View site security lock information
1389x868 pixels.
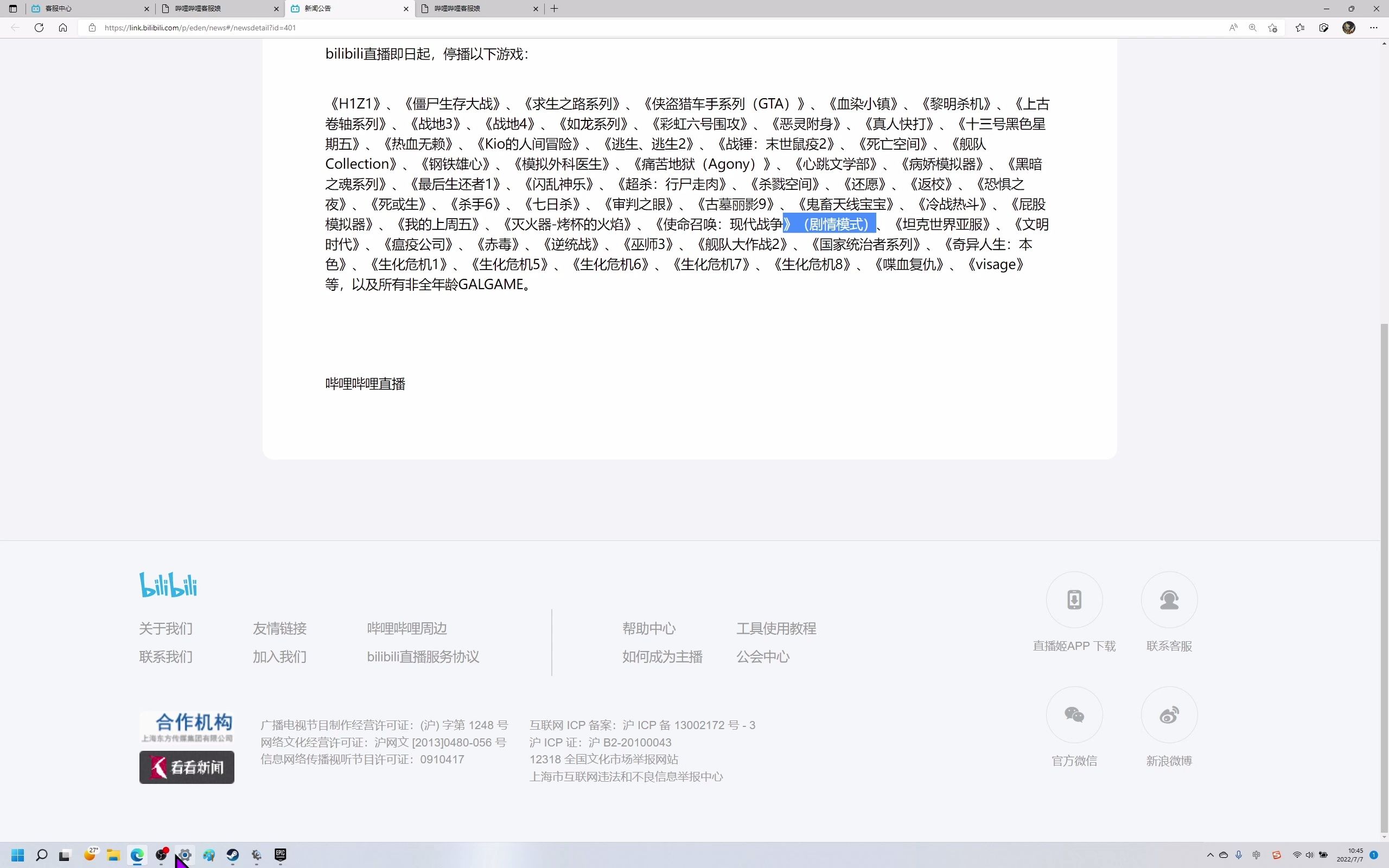(x=92, y=28)
